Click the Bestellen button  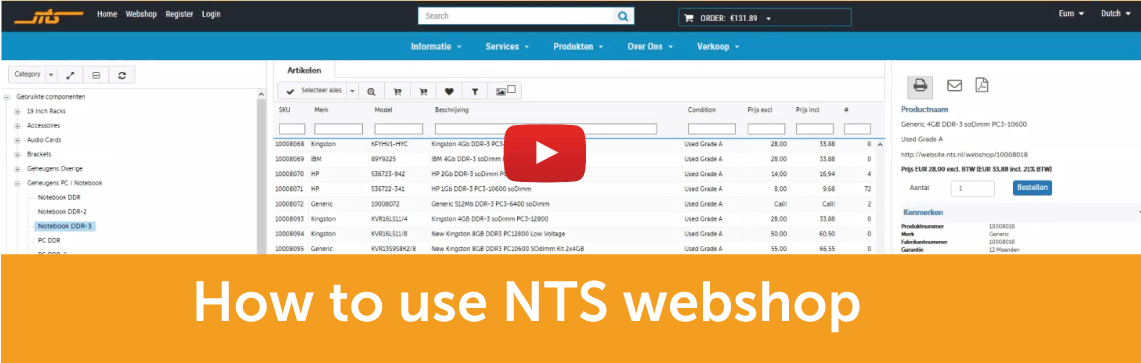1032,188
